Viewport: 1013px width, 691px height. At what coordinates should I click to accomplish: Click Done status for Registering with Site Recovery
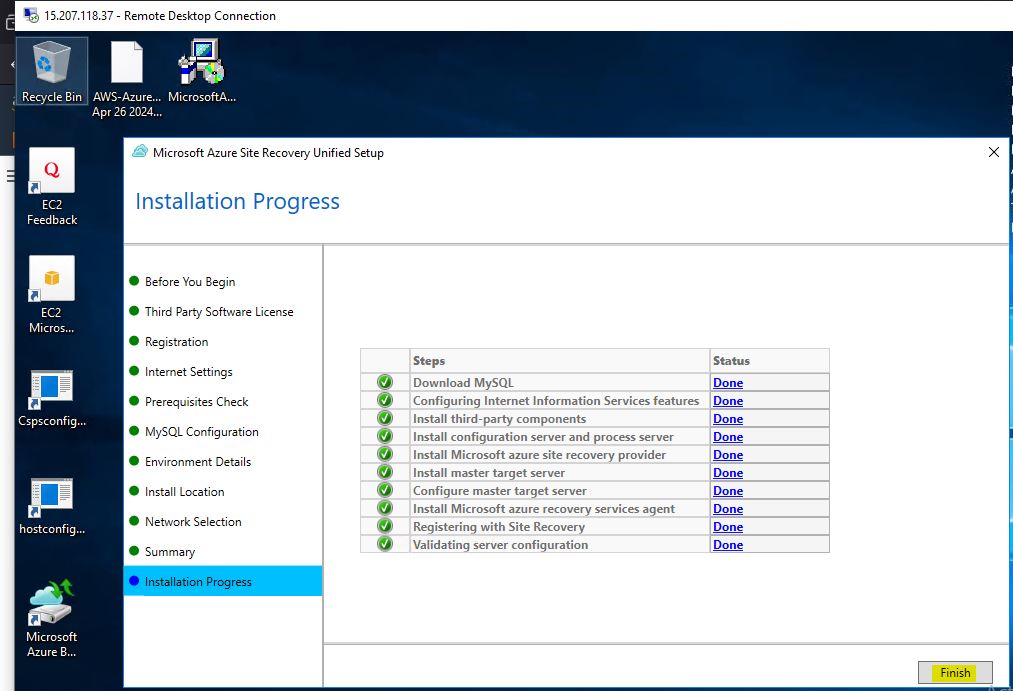click(728, 527)
